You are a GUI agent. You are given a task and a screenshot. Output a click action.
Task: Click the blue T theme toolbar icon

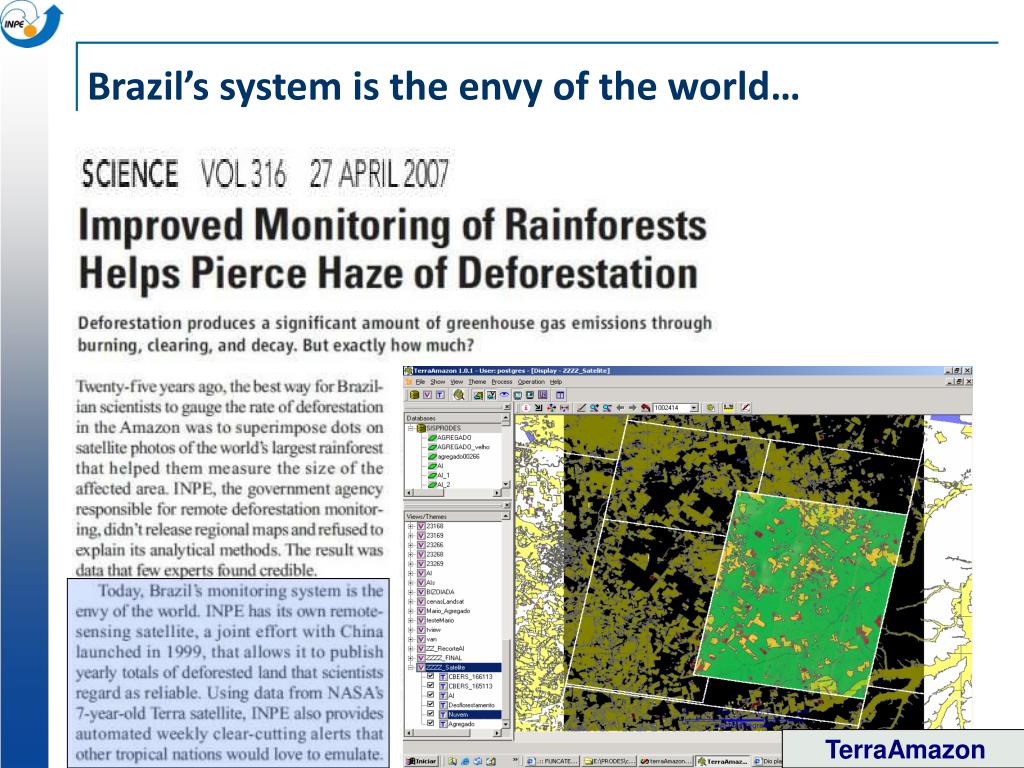point(440,395)
